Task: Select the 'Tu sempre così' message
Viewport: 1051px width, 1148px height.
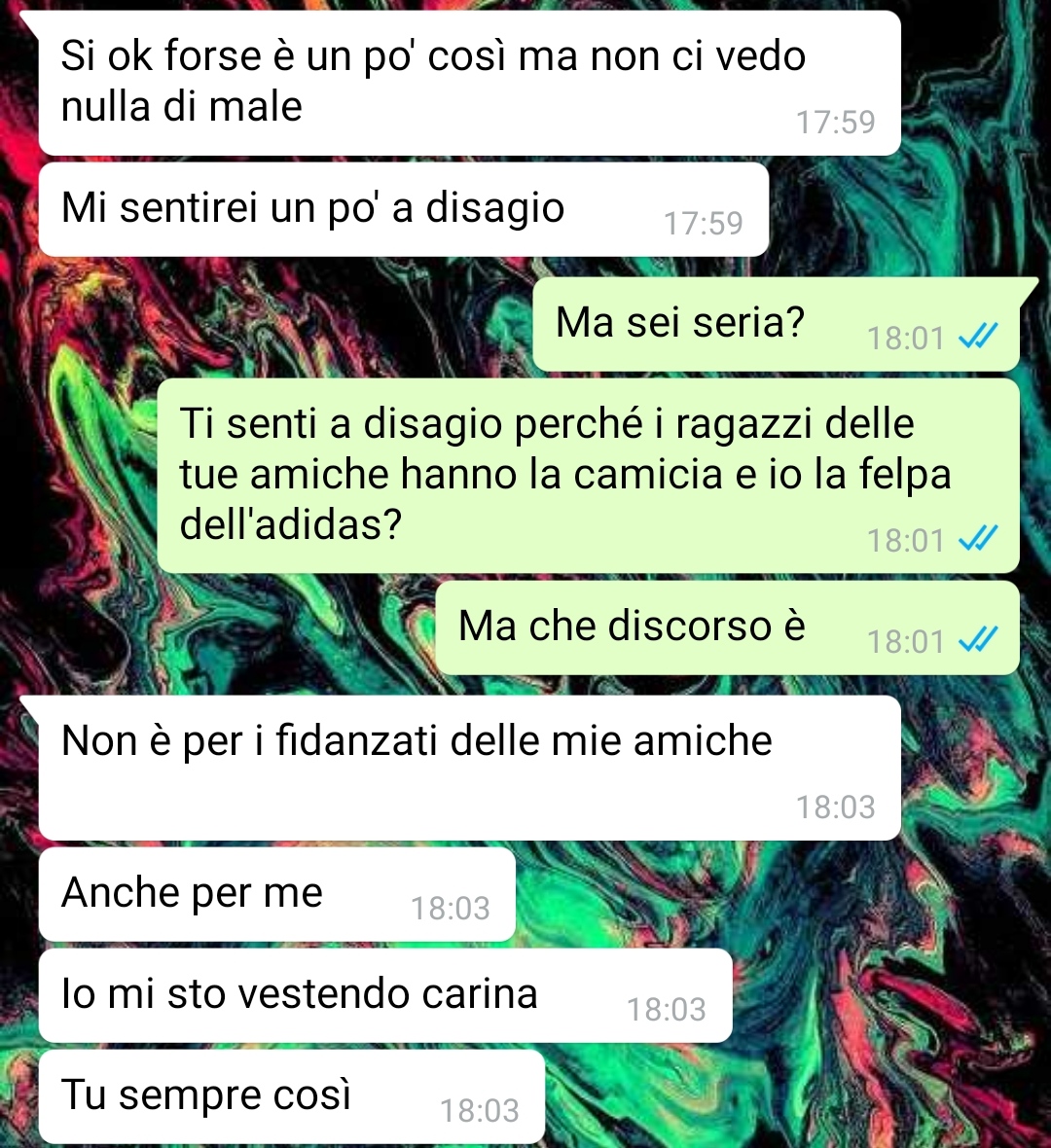Action: click(x=292, y=1096)
